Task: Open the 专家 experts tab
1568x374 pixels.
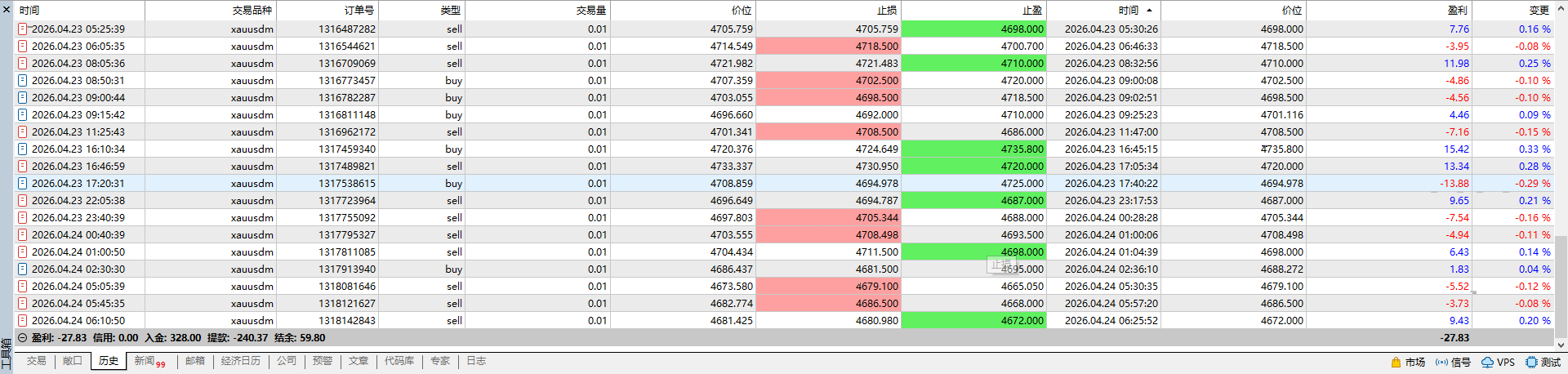Action: click(440, 361)
